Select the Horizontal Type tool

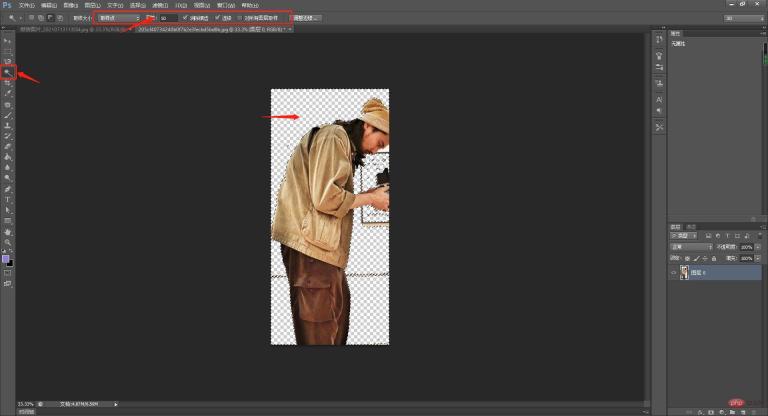click(7, 199)
